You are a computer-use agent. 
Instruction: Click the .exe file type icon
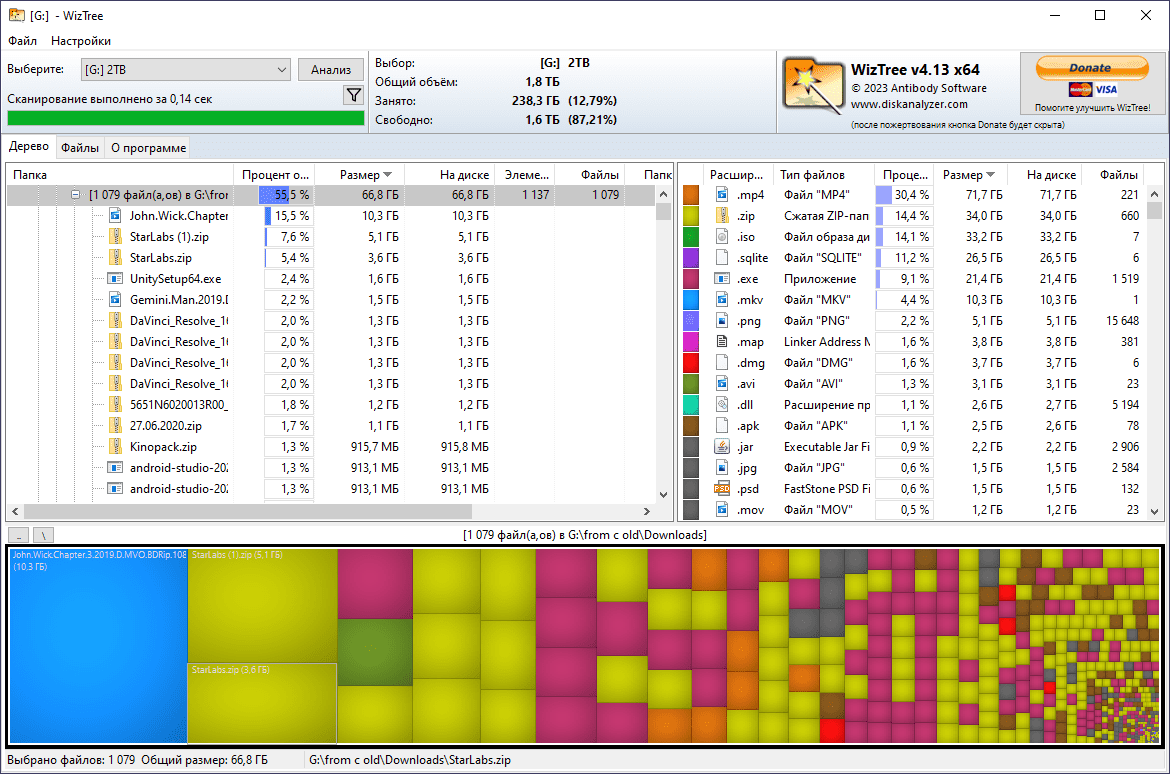[x=722, y=278]
